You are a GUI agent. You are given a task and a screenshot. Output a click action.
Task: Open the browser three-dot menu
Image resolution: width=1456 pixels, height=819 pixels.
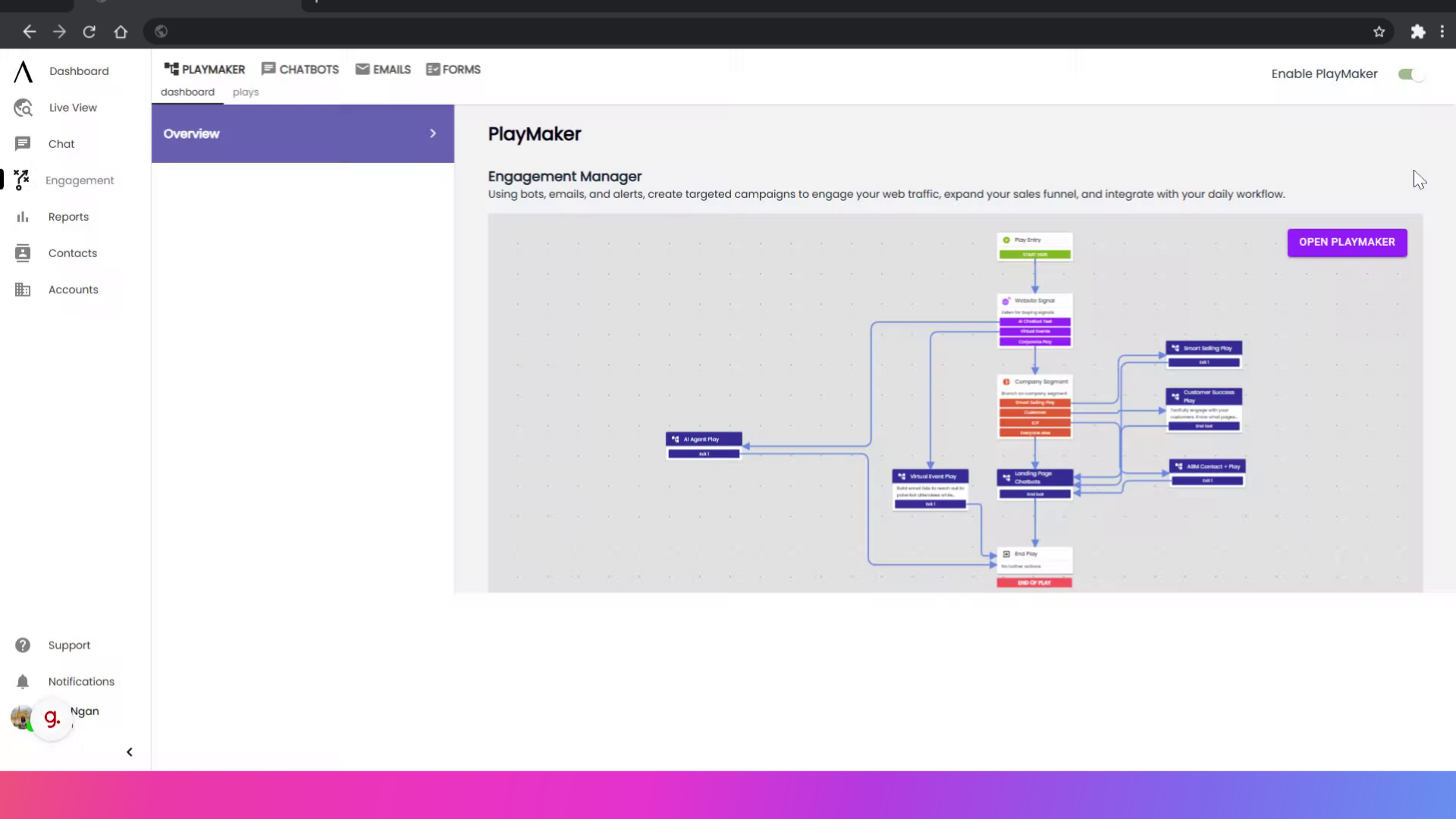[x=1442, y=32]
